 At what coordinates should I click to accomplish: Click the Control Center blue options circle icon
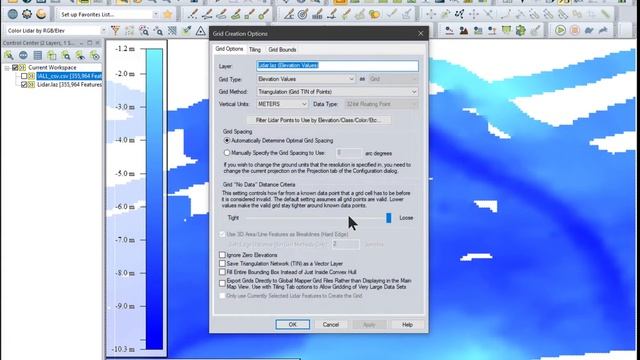click(23, 55)
